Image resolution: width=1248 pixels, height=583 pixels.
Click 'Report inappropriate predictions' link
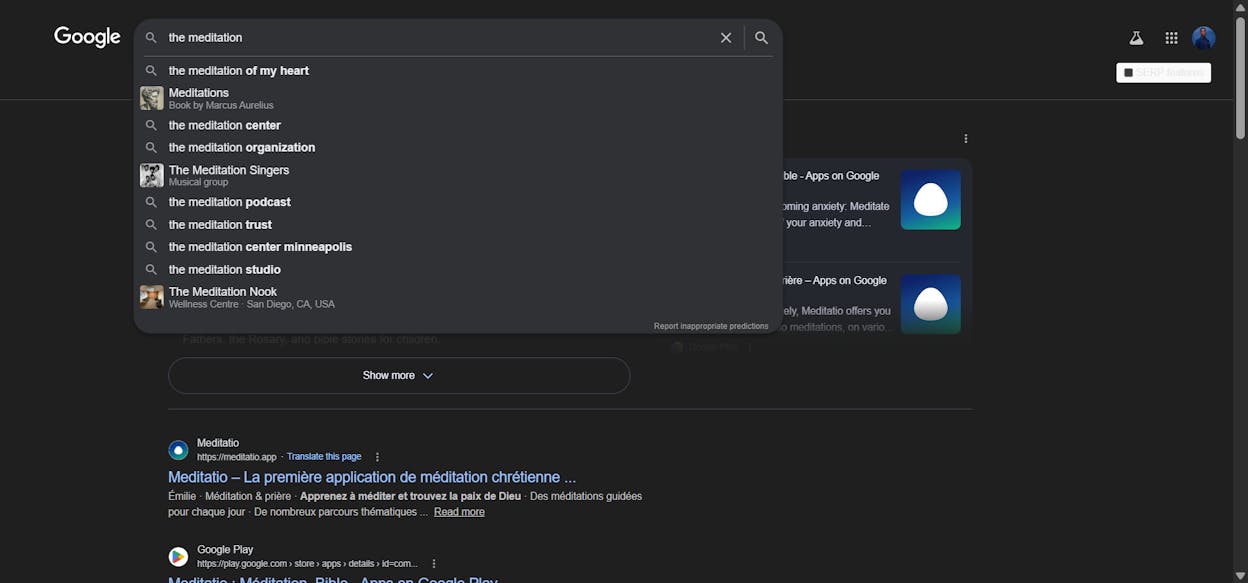[x=711, y=326]
